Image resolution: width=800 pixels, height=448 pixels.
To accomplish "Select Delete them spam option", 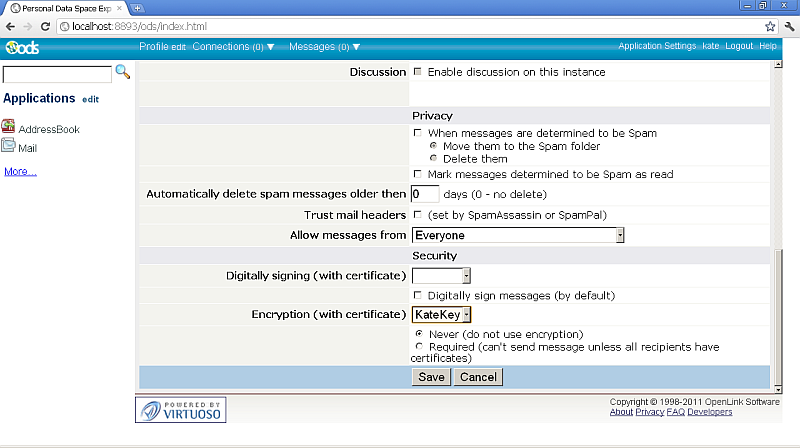I will tap(433, 158).
